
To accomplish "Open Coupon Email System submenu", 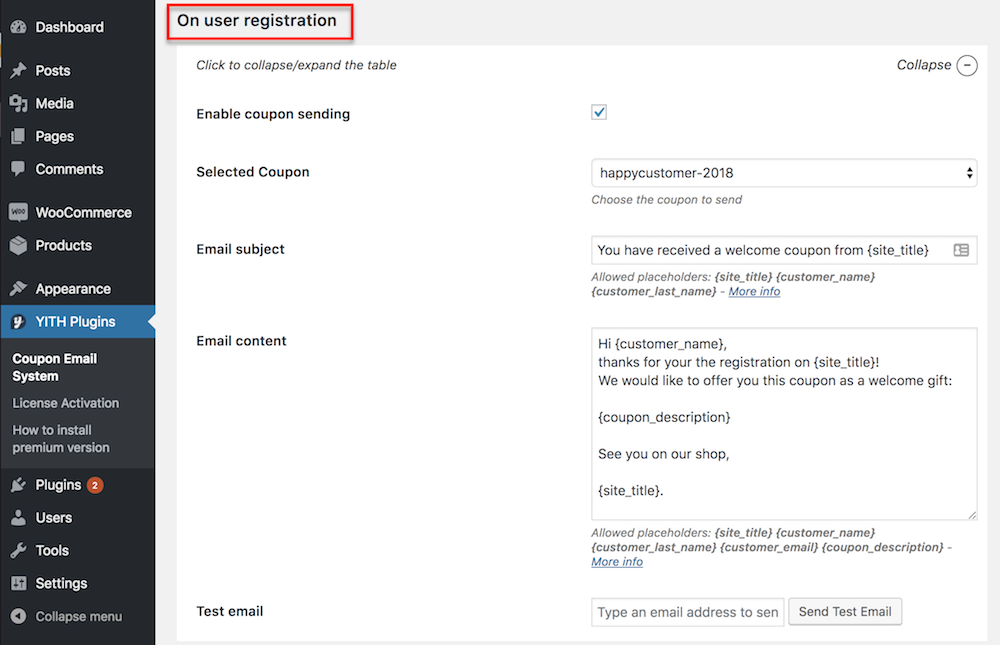I will coord(55,367).
